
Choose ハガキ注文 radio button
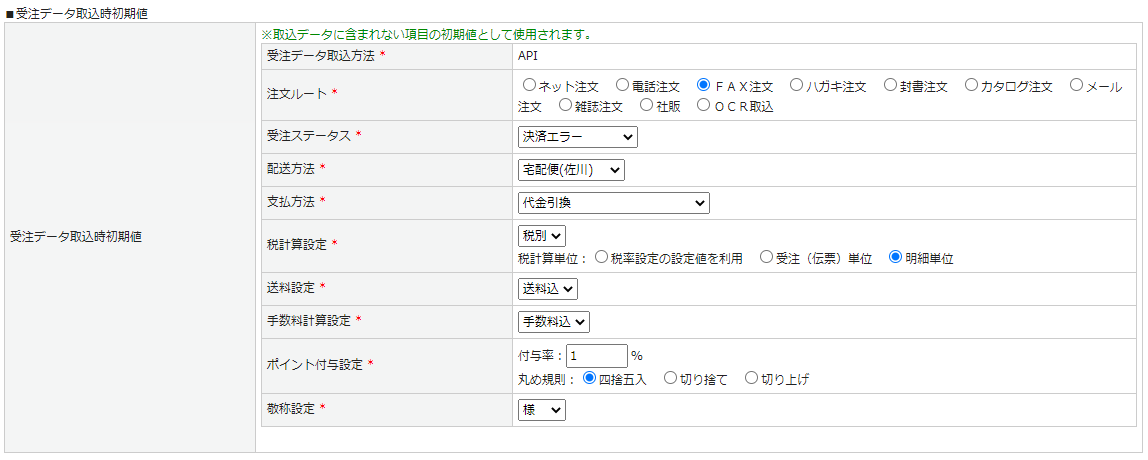click(796, 86)
